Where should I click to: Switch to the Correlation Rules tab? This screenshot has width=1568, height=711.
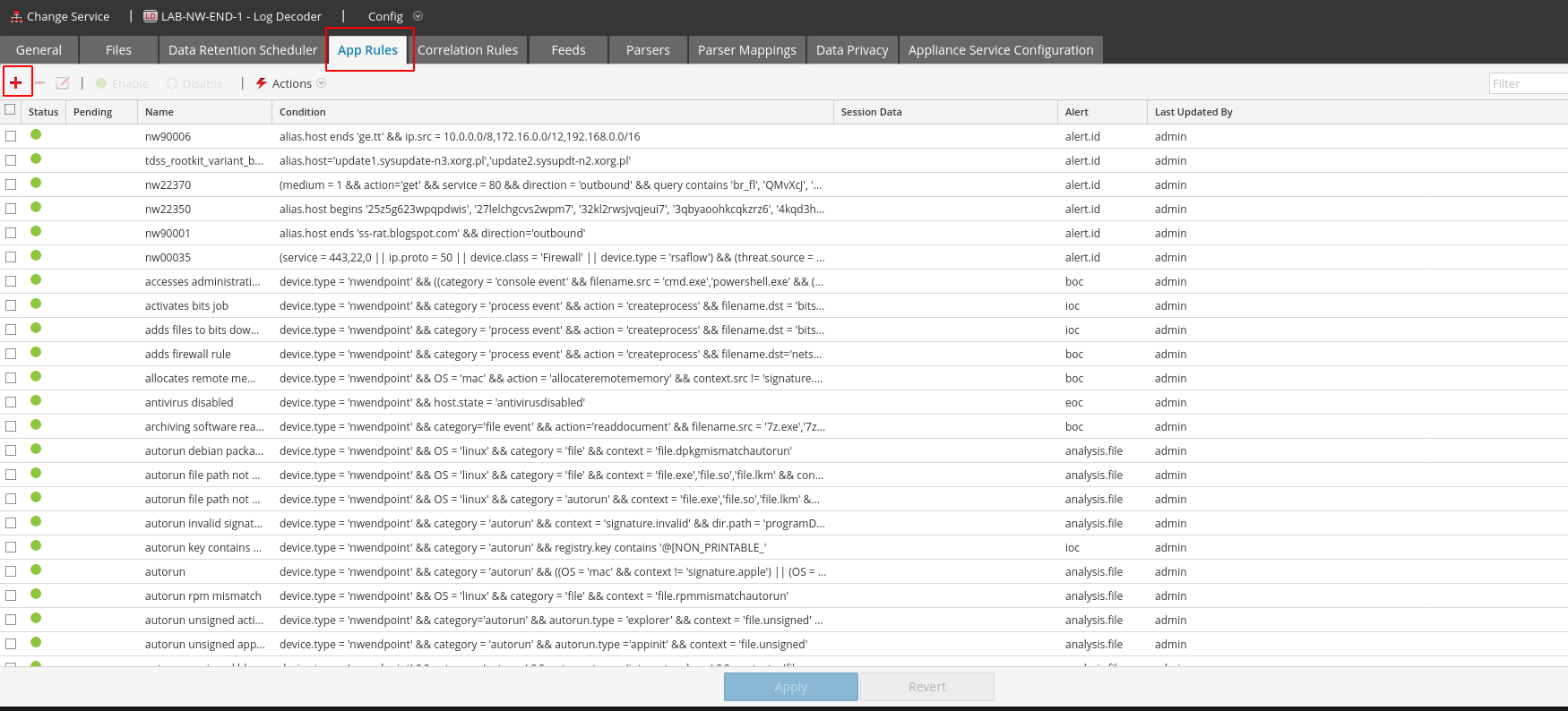coord(467,50)
